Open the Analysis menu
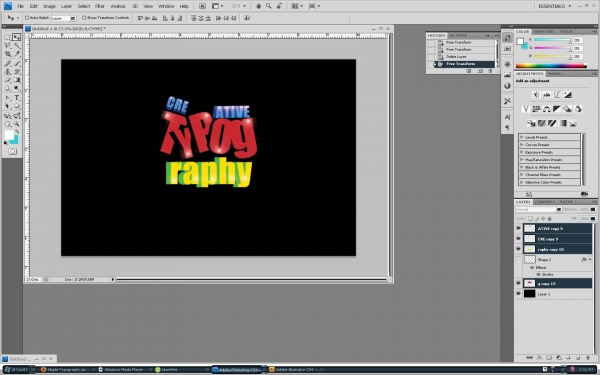 click(x=118, y=6)
